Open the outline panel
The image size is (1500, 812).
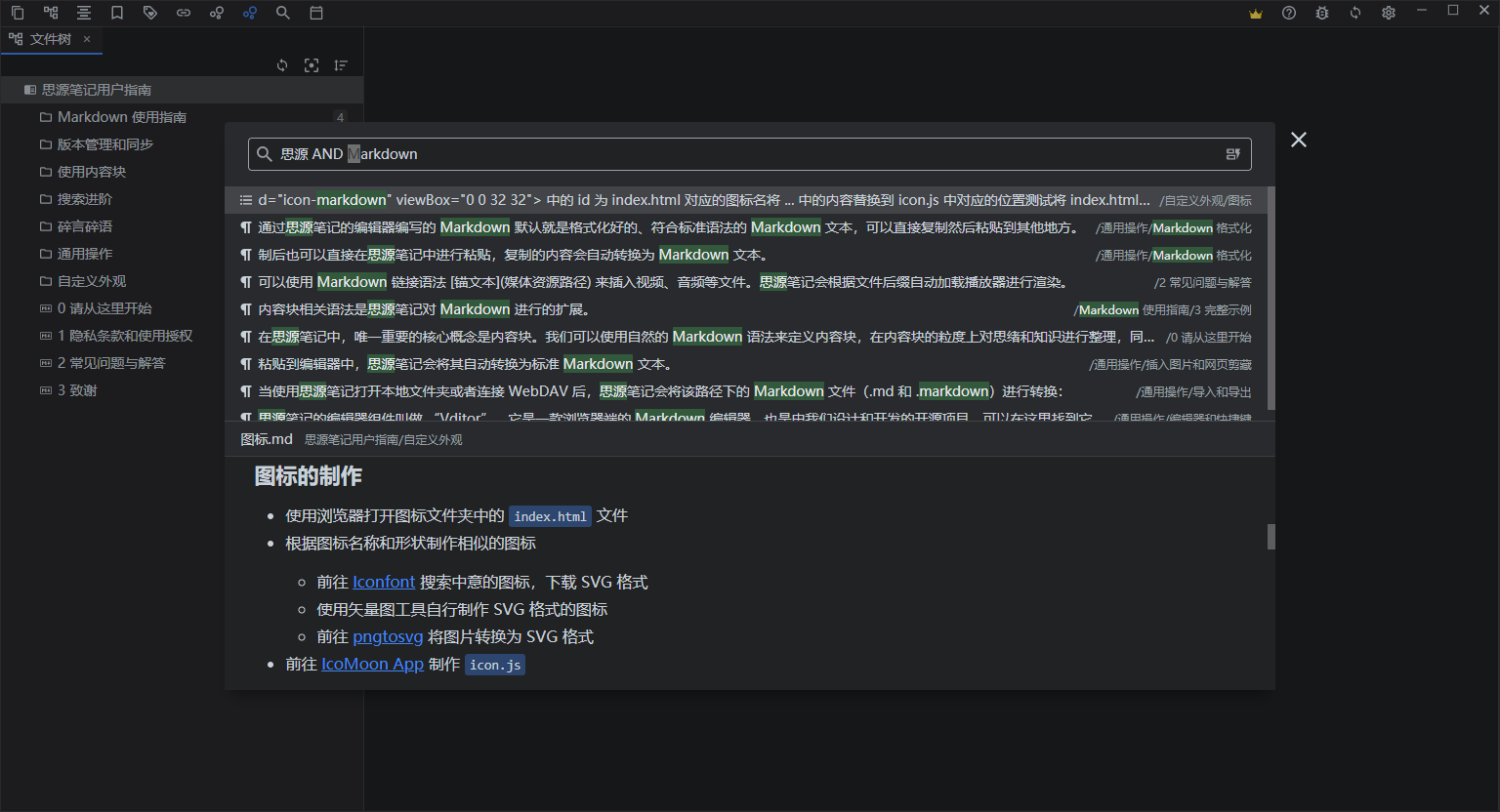(x=84, y=13)
